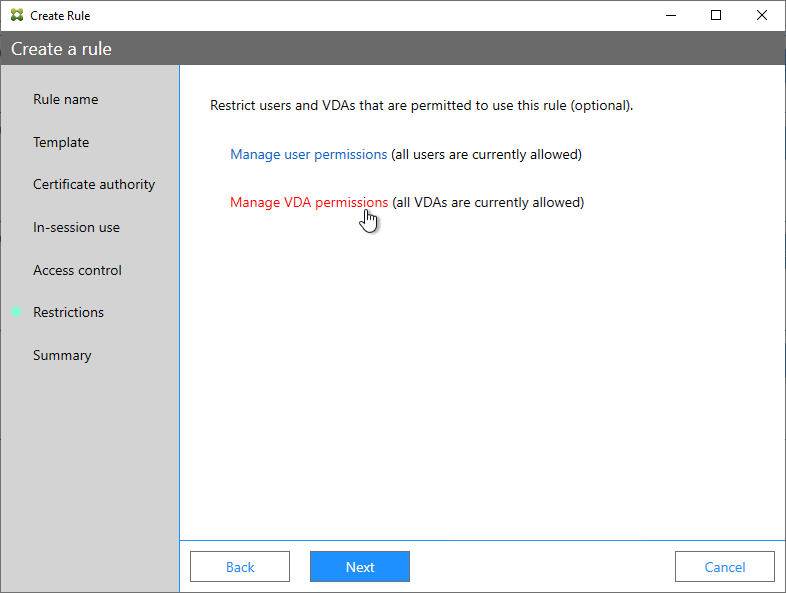Select the Template step in the sidebar
Image resolution: width=786 pixels, height=593 pixels.
61,142
